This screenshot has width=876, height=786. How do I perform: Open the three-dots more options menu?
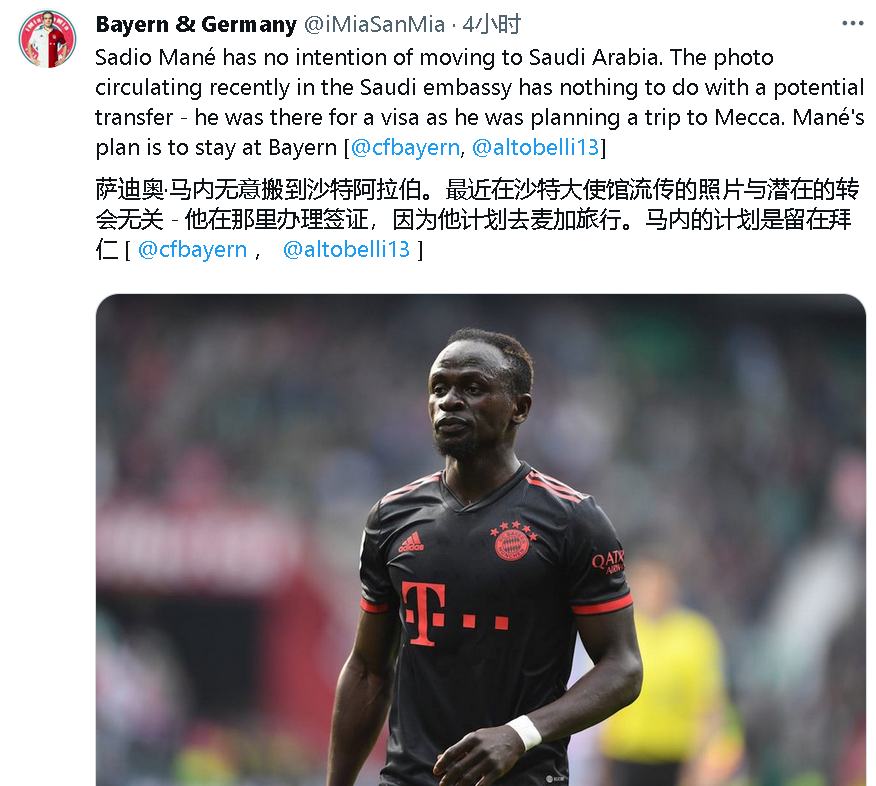(x=853, y=23)
